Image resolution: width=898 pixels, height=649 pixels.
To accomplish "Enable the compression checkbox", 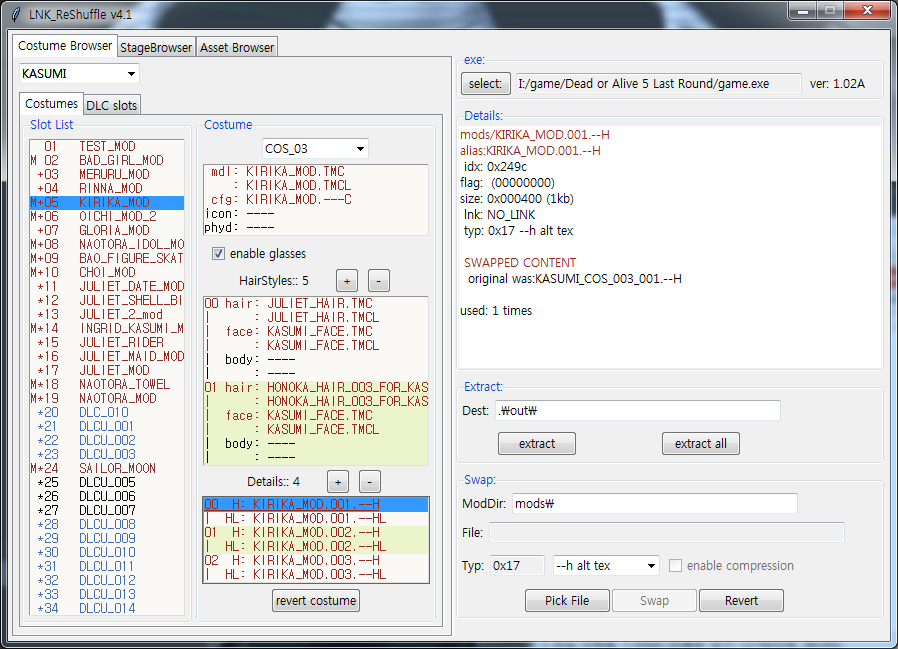I will [x=676, y=566].
